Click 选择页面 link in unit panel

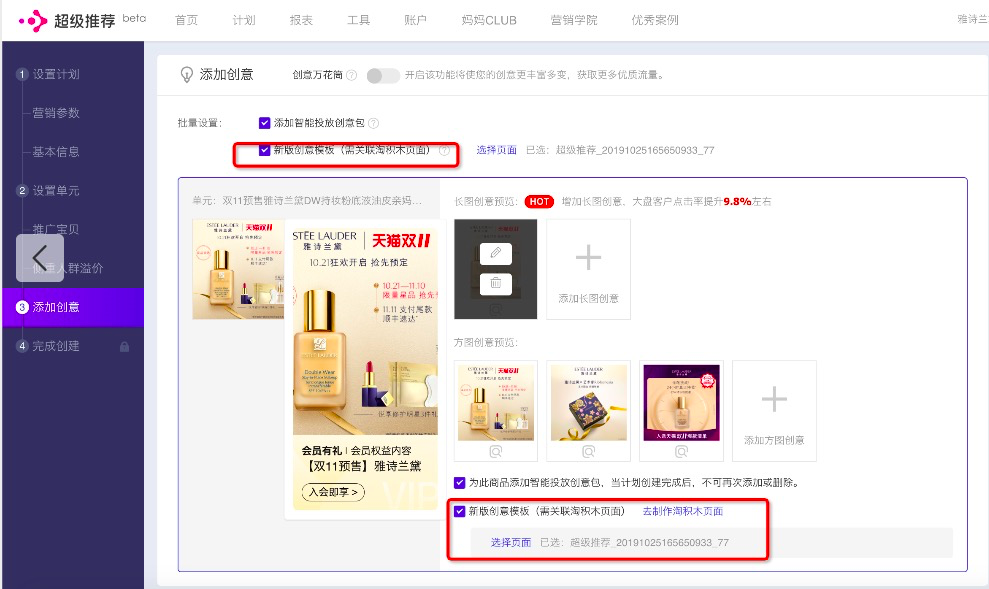(511, 542)
